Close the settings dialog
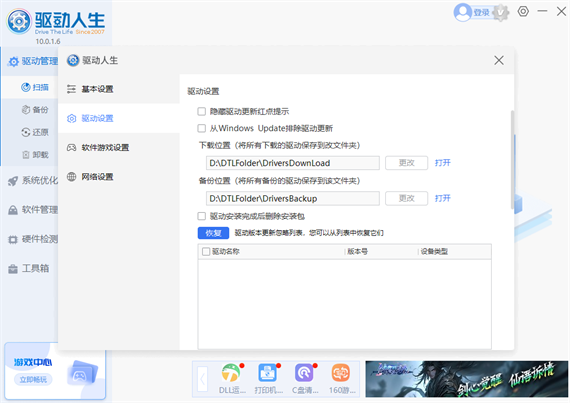This screenshot has width=570, height=403. coord(499,60)
